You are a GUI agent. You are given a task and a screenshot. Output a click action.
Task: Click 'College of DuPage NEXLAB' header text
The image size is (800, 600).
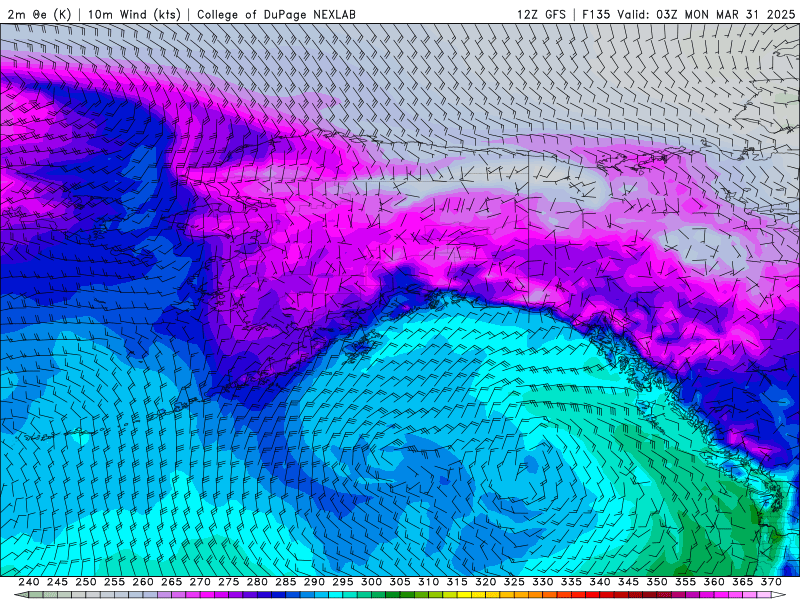tap(276, 14)
